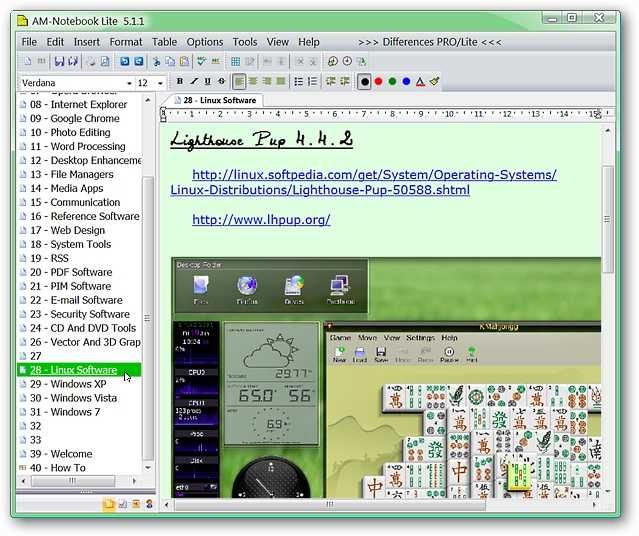Screen dimensions: 639x536
Task: Open the Verdana font dropdown
Action: tap(129, 83)
